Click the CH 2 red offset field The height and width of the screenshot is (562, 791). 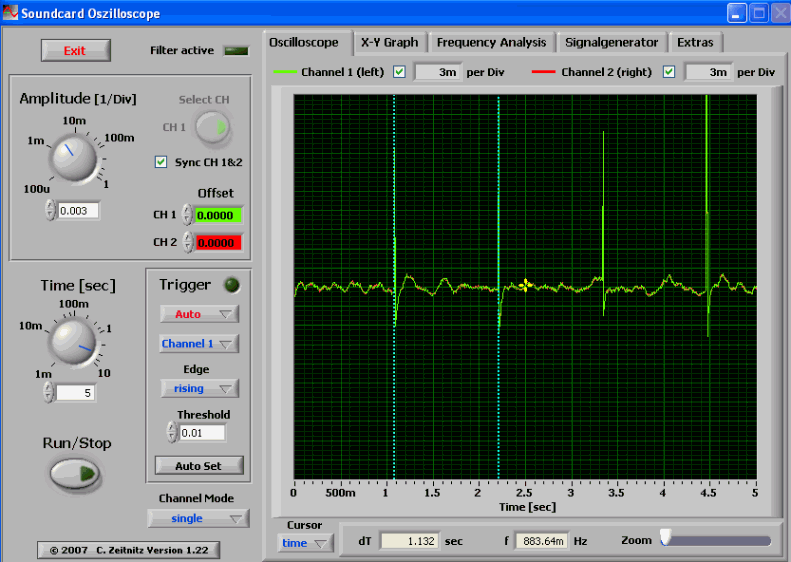pos(218,243)
